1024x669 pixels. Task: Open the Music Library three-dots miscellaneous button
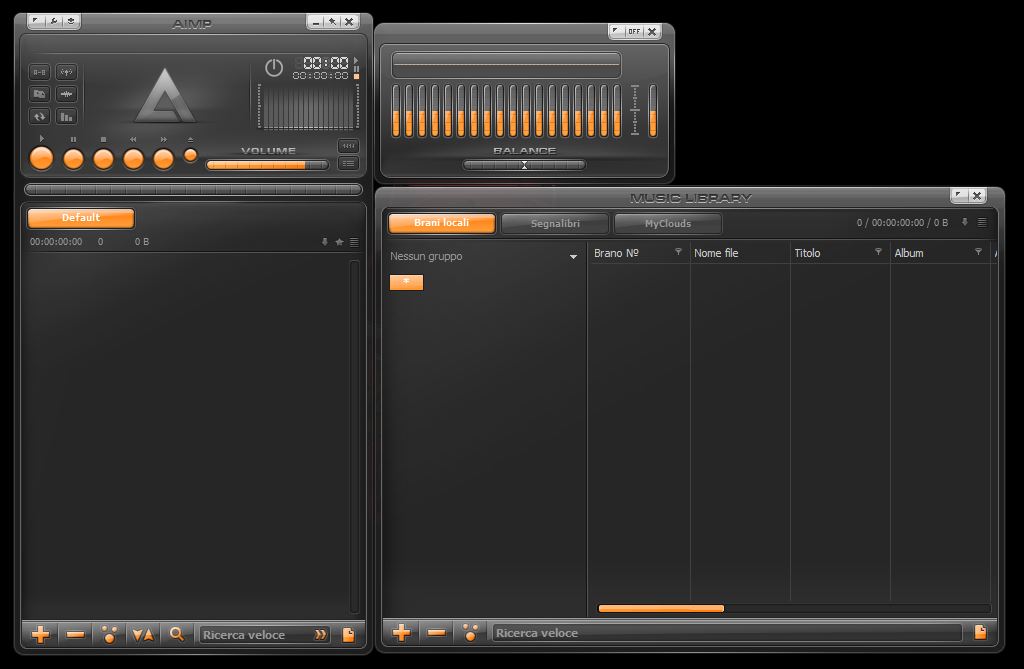470,632
